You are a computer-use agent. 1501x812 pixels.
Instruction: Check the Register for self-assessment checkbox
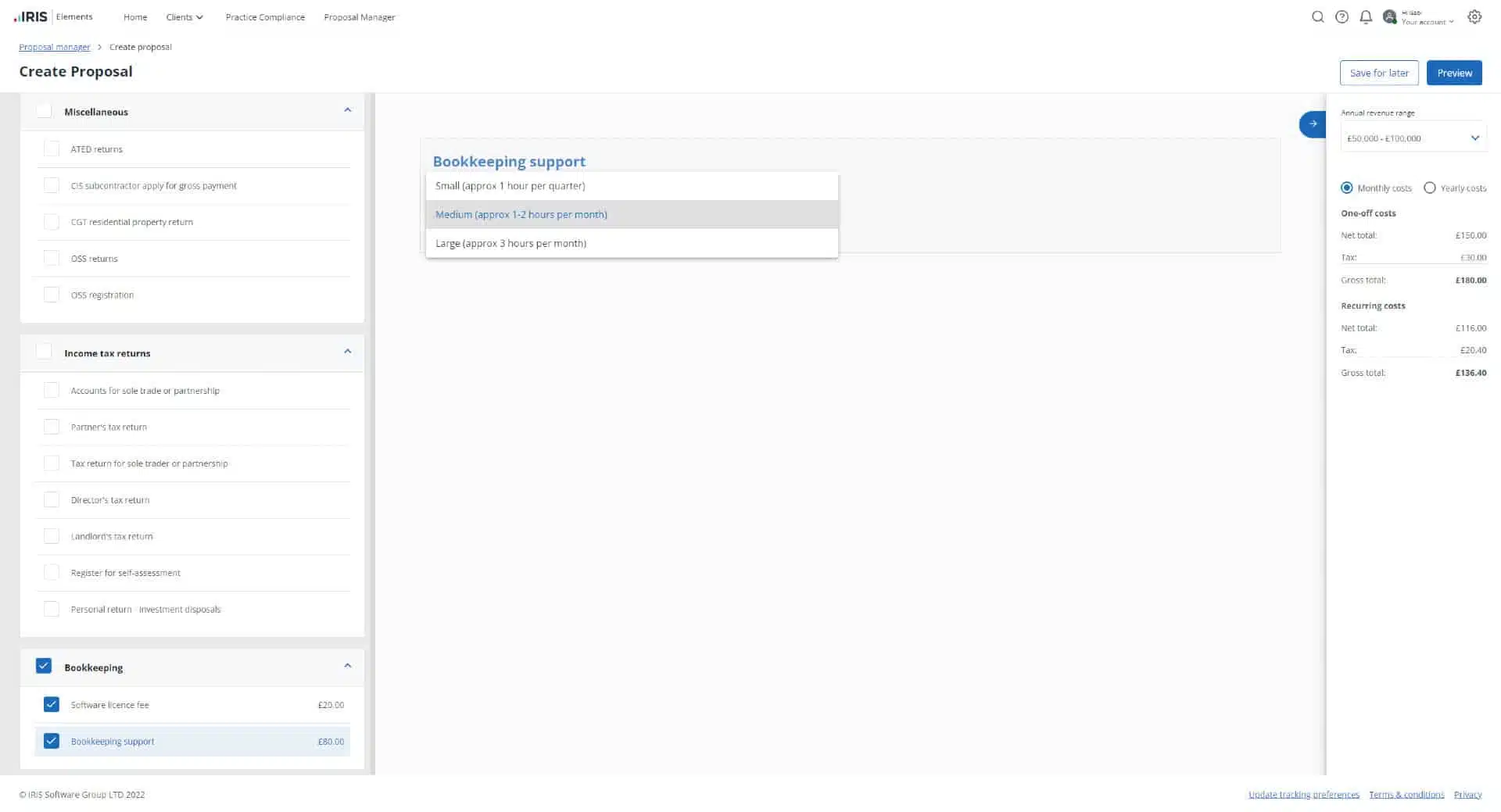(x=52, y=573)
